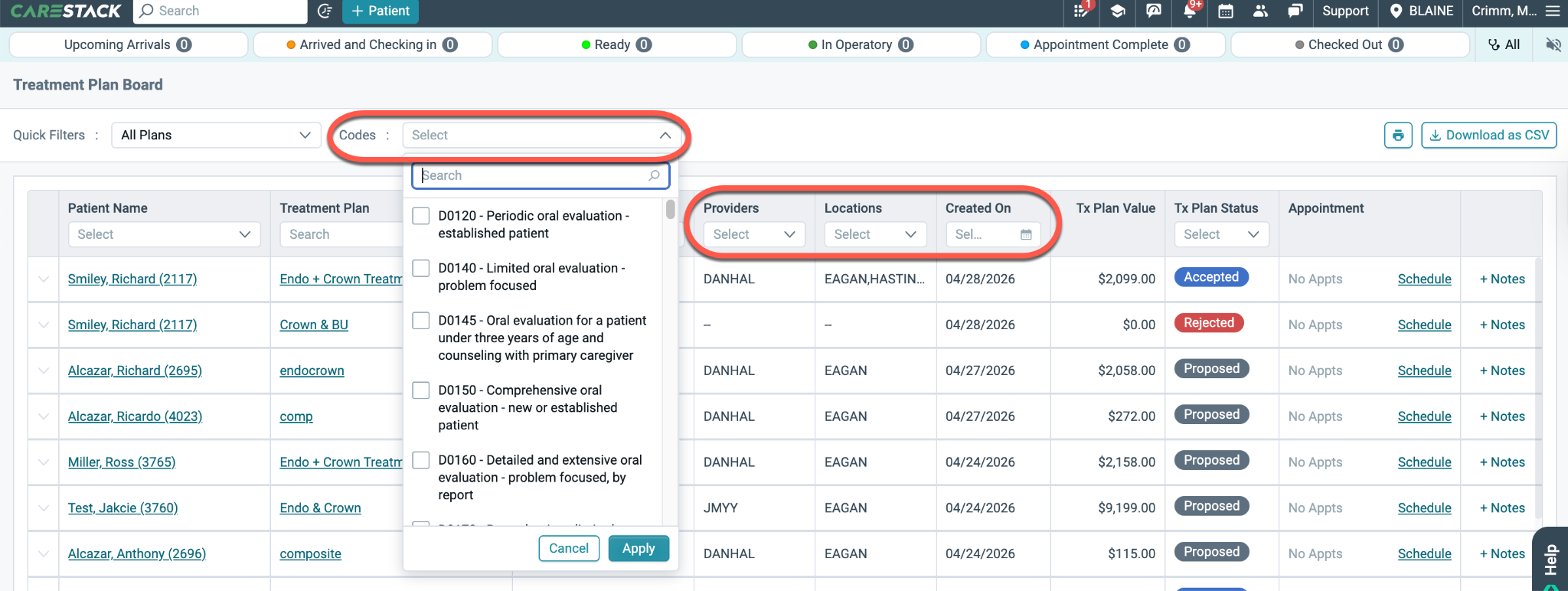Select the Ready status tab

617,44
